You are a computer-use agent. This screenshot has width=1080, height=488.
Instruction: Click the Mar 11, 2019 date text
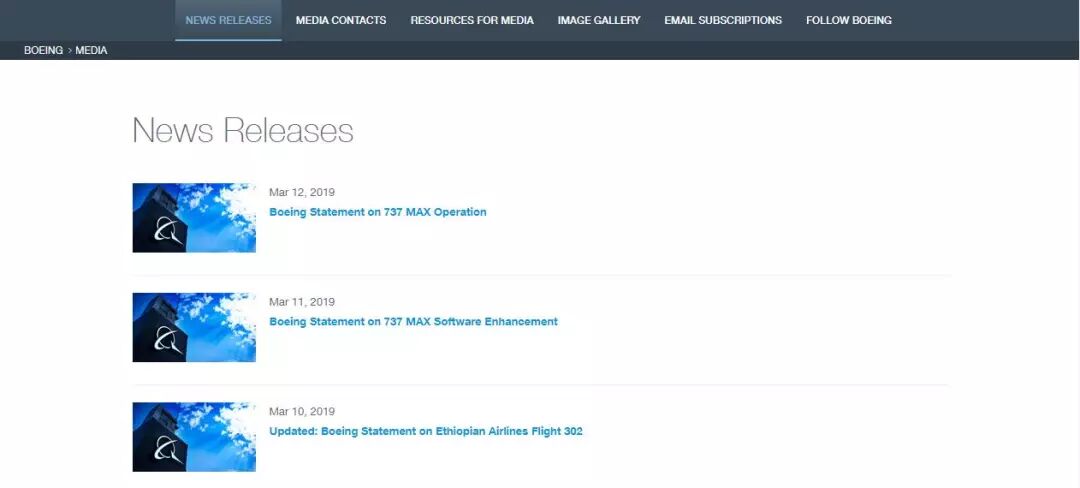[x=302, y=301]
